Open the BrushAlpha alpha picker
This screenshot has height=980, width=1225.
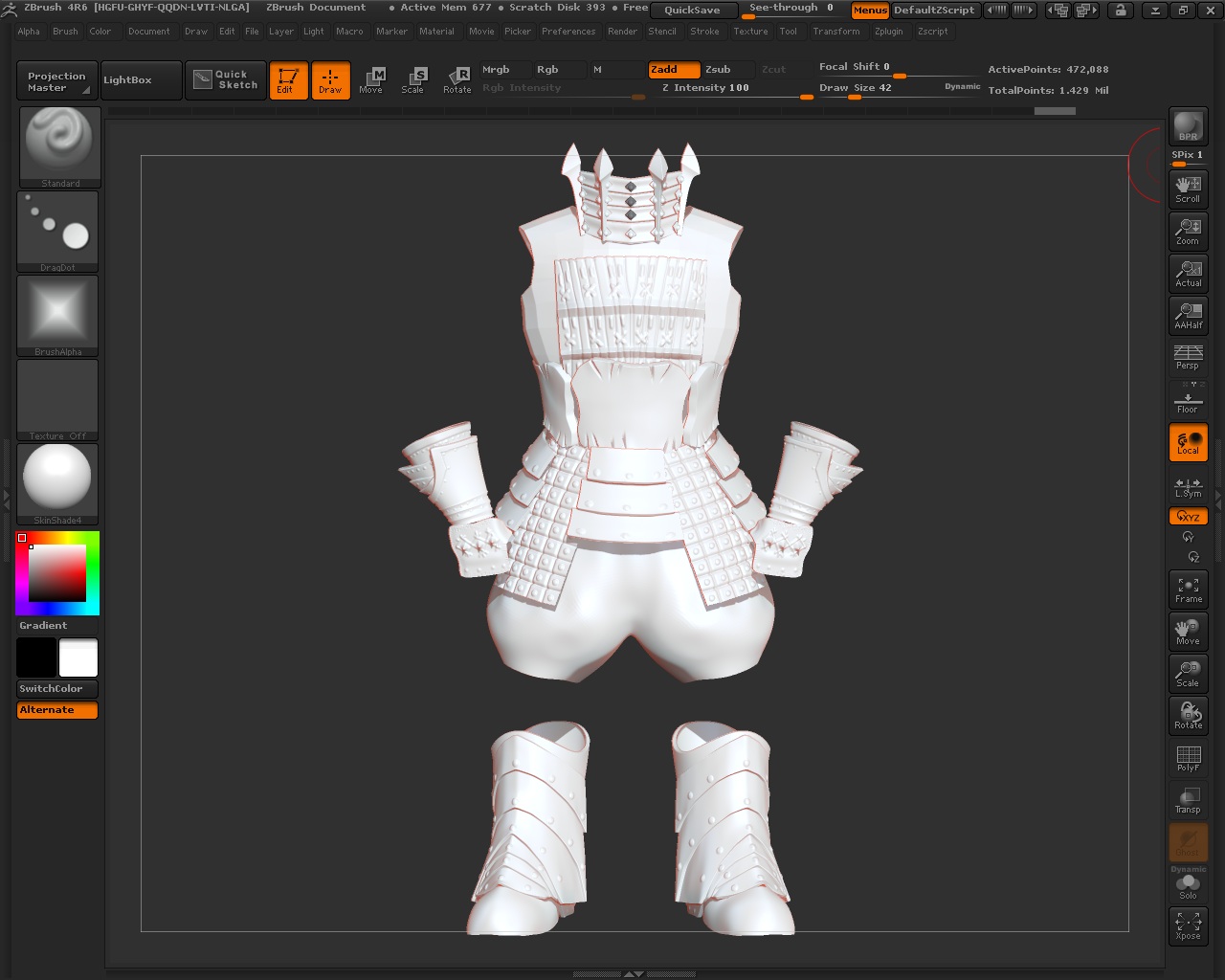[x=57, y=316]
